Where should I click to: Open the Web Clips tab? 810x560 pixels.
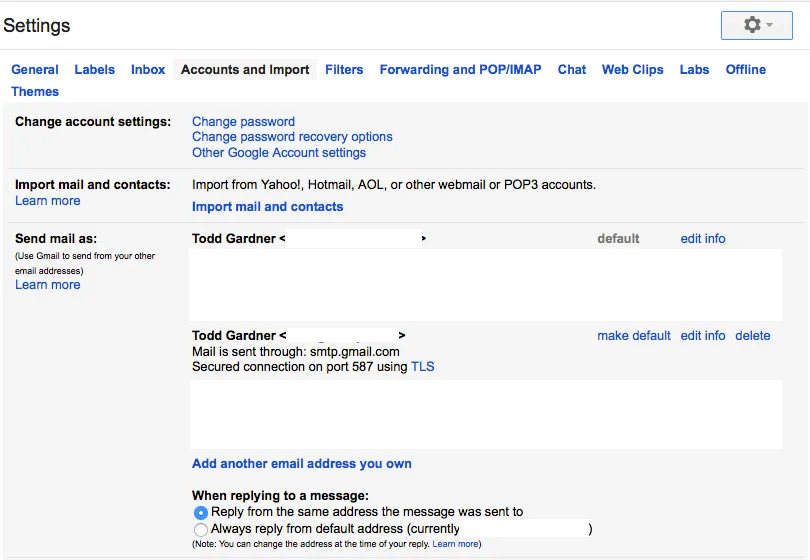click(632, 70)
